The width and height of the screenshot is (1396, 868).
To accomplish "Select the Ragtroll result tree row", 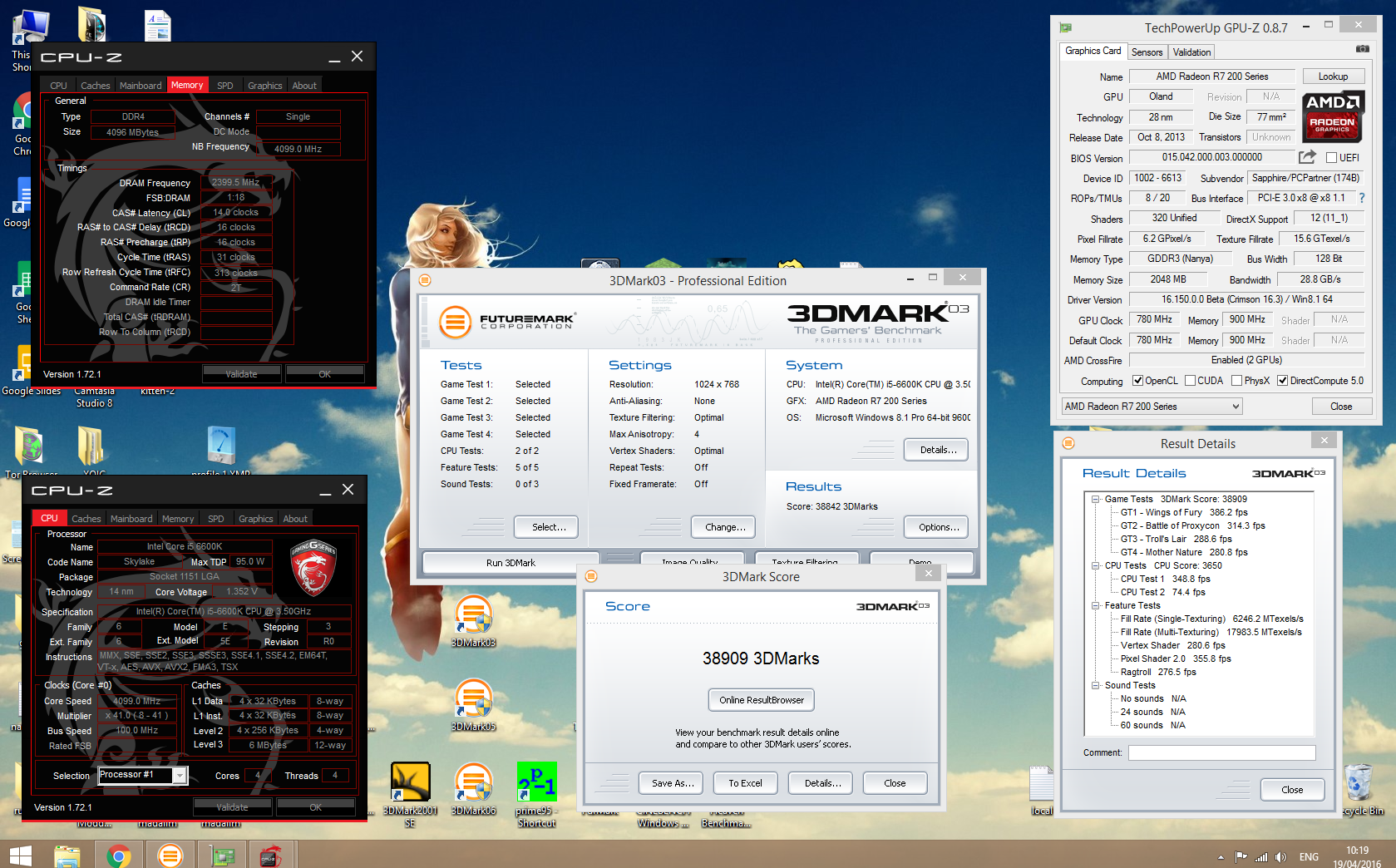I will pyautogui.click(x=1158, y=673).
